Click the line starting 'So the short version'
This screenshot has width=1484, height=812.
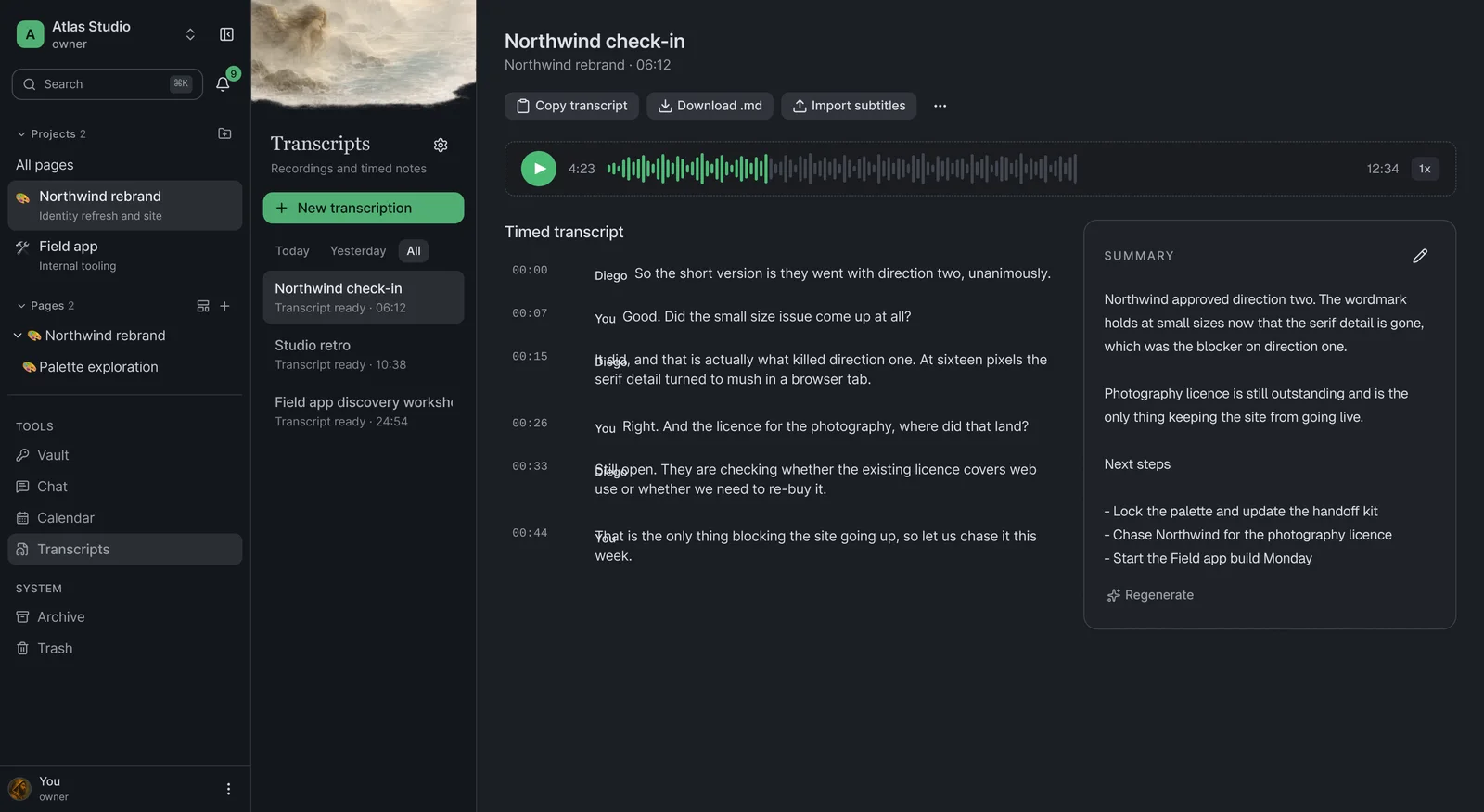(842, 273)
